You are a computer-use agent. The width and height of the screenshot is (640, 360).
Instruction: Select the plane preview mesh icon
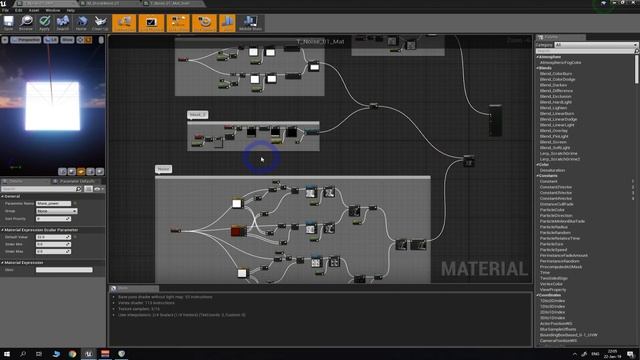(x=81, y=171)
